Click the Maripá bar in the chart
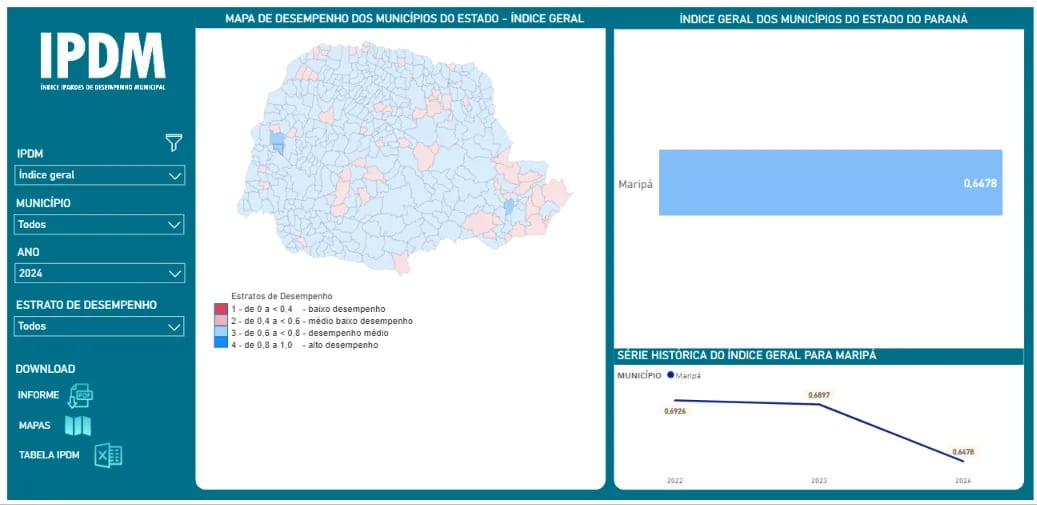Screen dimensions: 1037x505 pos(831,182)
